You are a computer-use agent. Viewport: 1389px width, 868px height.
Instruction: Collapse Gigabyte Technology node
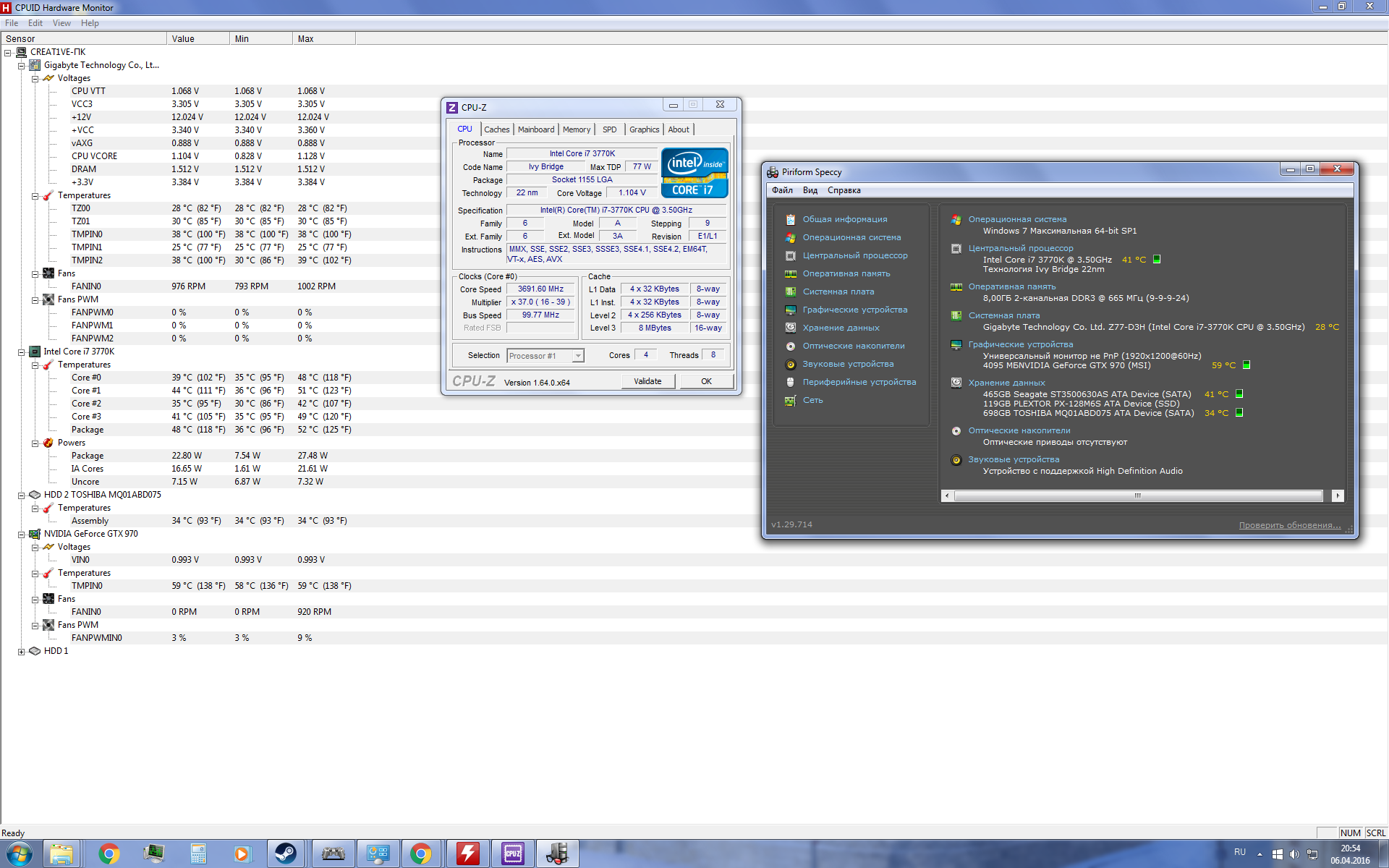[22, 65]
